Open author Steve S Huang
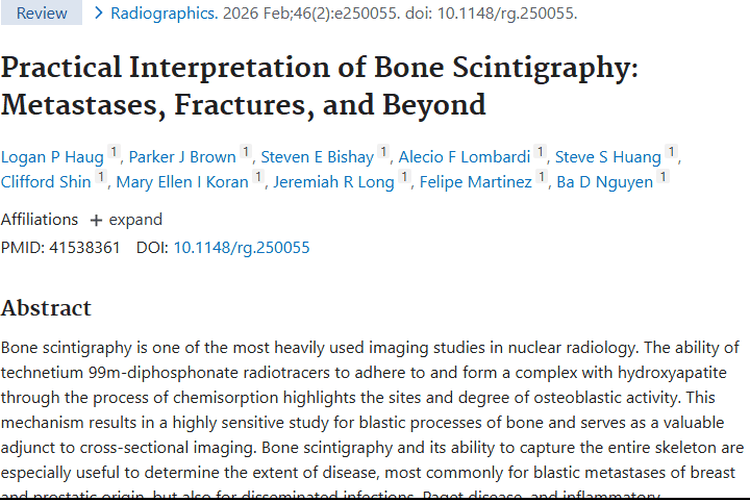The image size is (750, 500). (608, 157)
